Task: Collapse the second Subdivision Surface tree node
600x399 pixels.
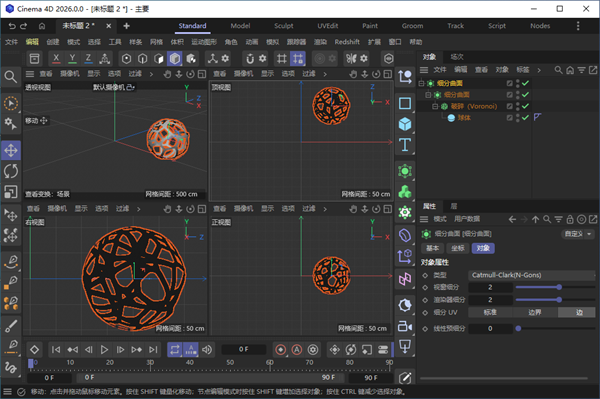Action: (x=428, y=94)
